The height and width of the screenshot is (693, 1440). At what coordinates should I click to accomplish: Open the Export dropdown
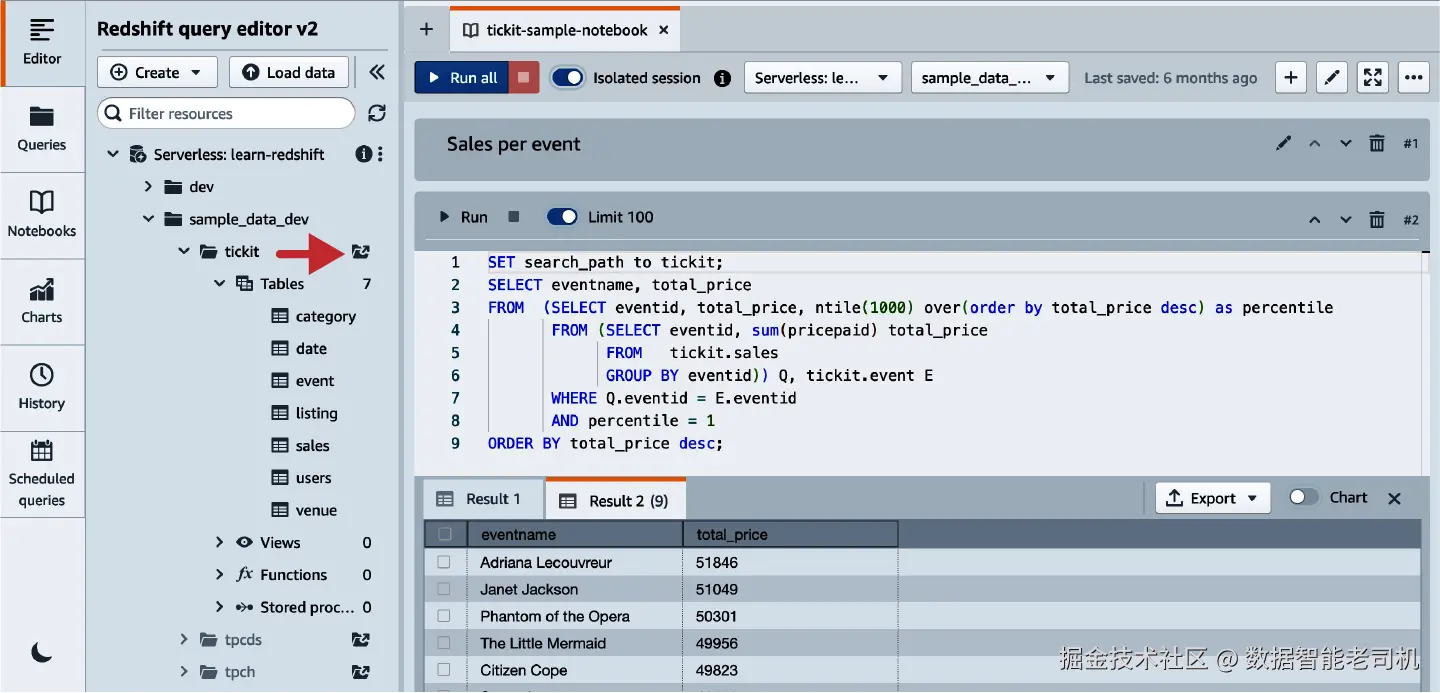pyautogui.click(x=1213, y=498)
